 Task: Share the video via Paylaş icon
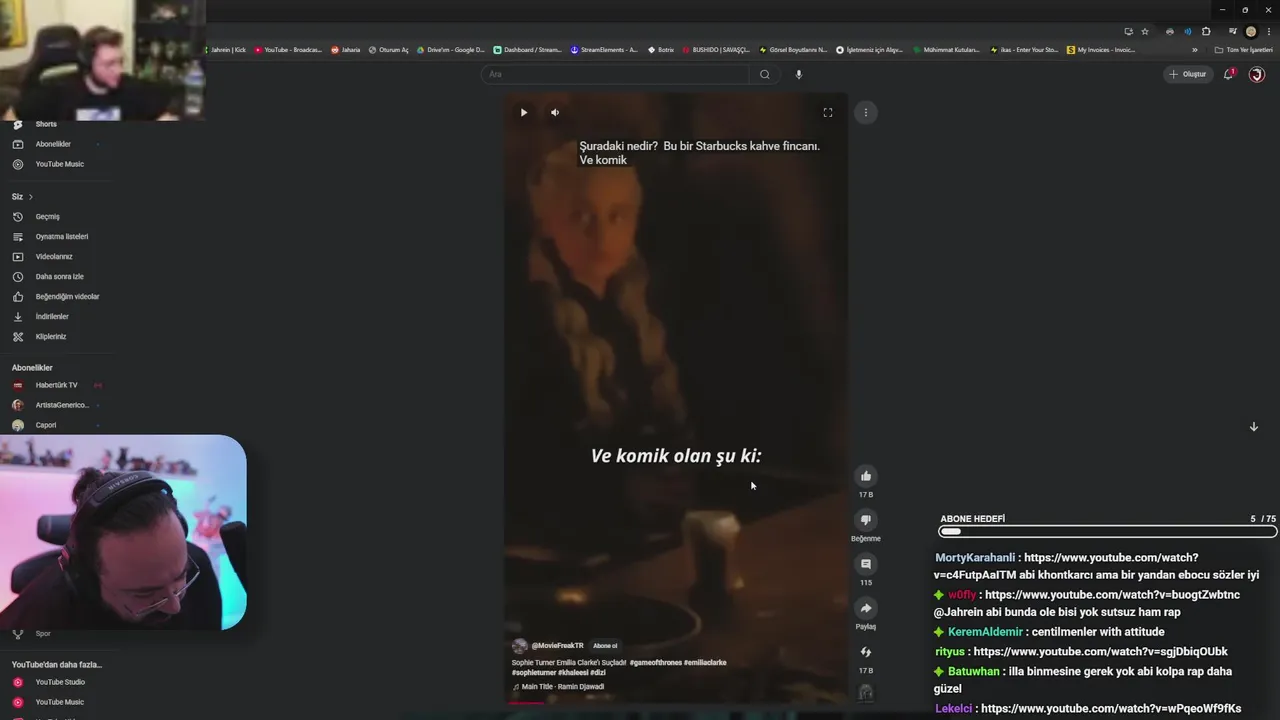coord(866,608)
